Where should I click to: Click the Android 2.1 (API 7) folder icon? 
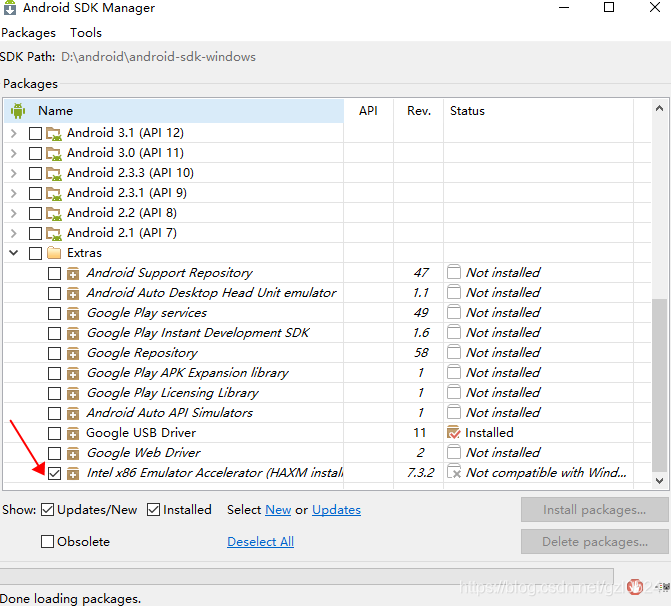[54, 233]
